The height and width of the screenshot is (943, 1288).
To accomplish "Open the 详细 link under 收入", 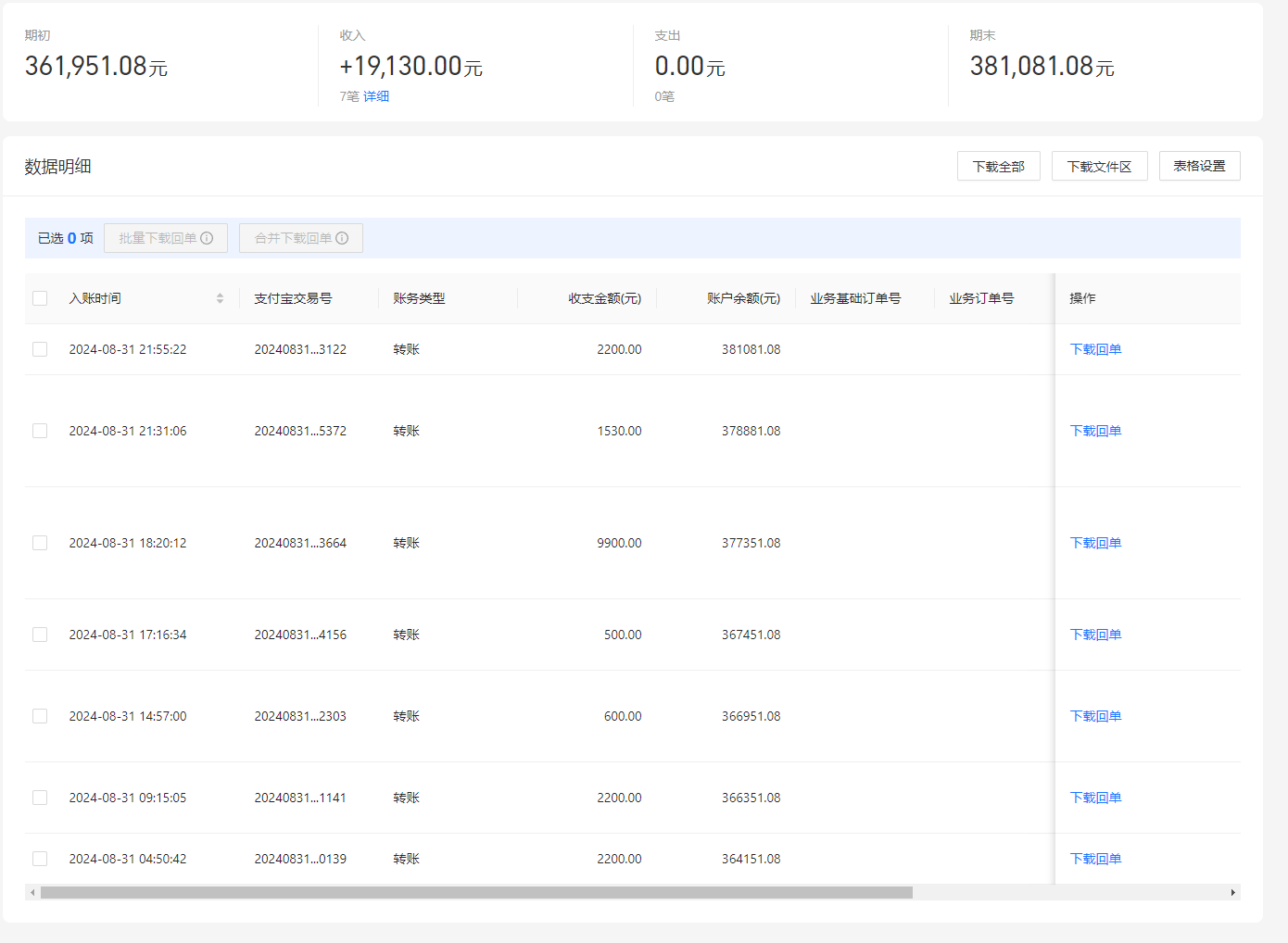I will point(376,96).
